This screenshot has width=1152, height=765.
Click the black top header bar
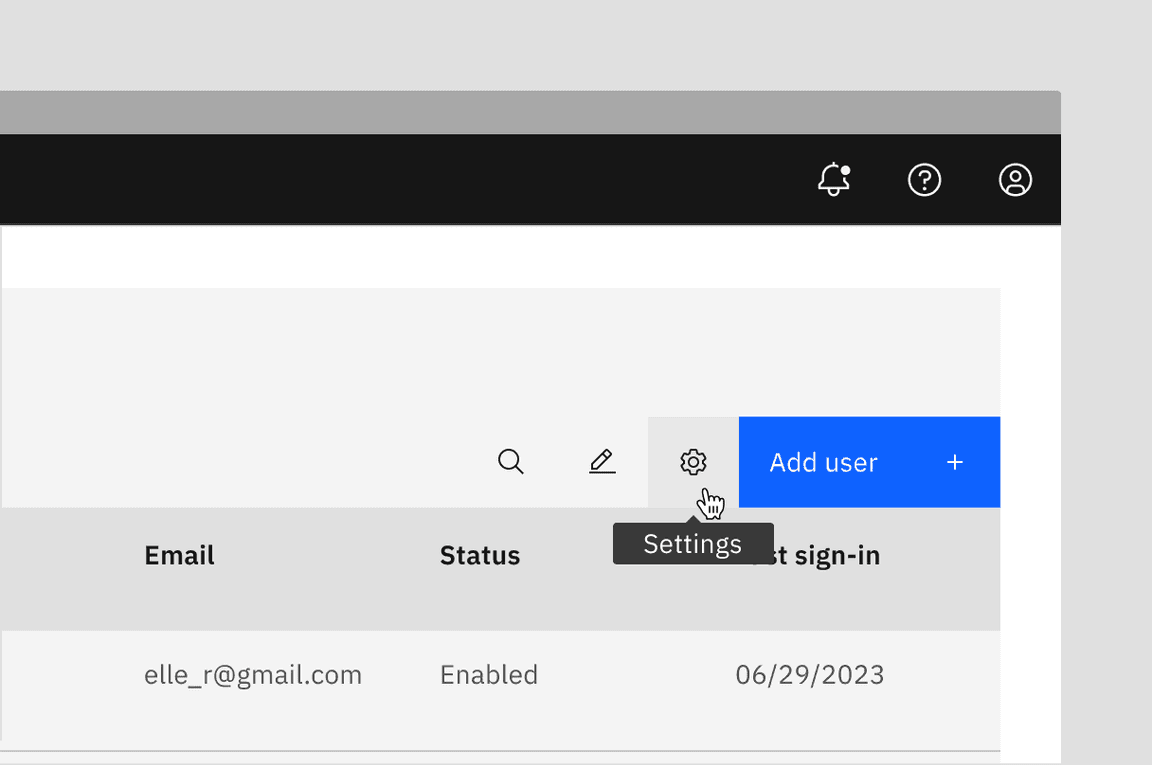coord(400,180)
